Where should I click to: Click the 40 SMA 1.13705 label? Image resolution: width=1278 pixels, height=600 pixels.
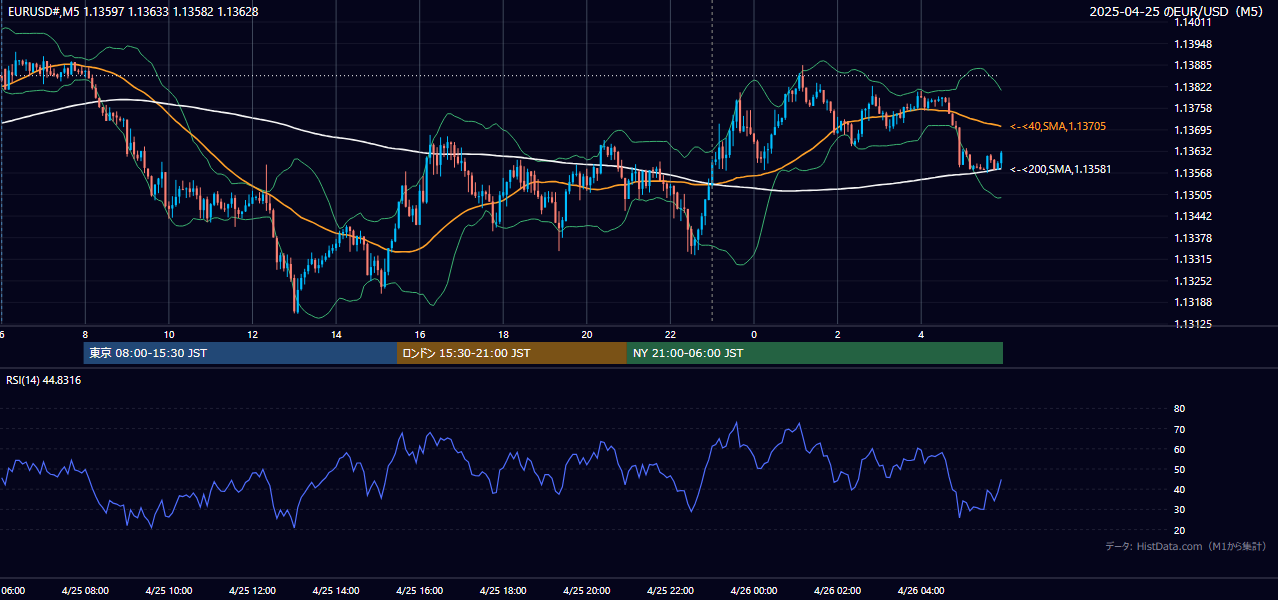point(1057,127)
